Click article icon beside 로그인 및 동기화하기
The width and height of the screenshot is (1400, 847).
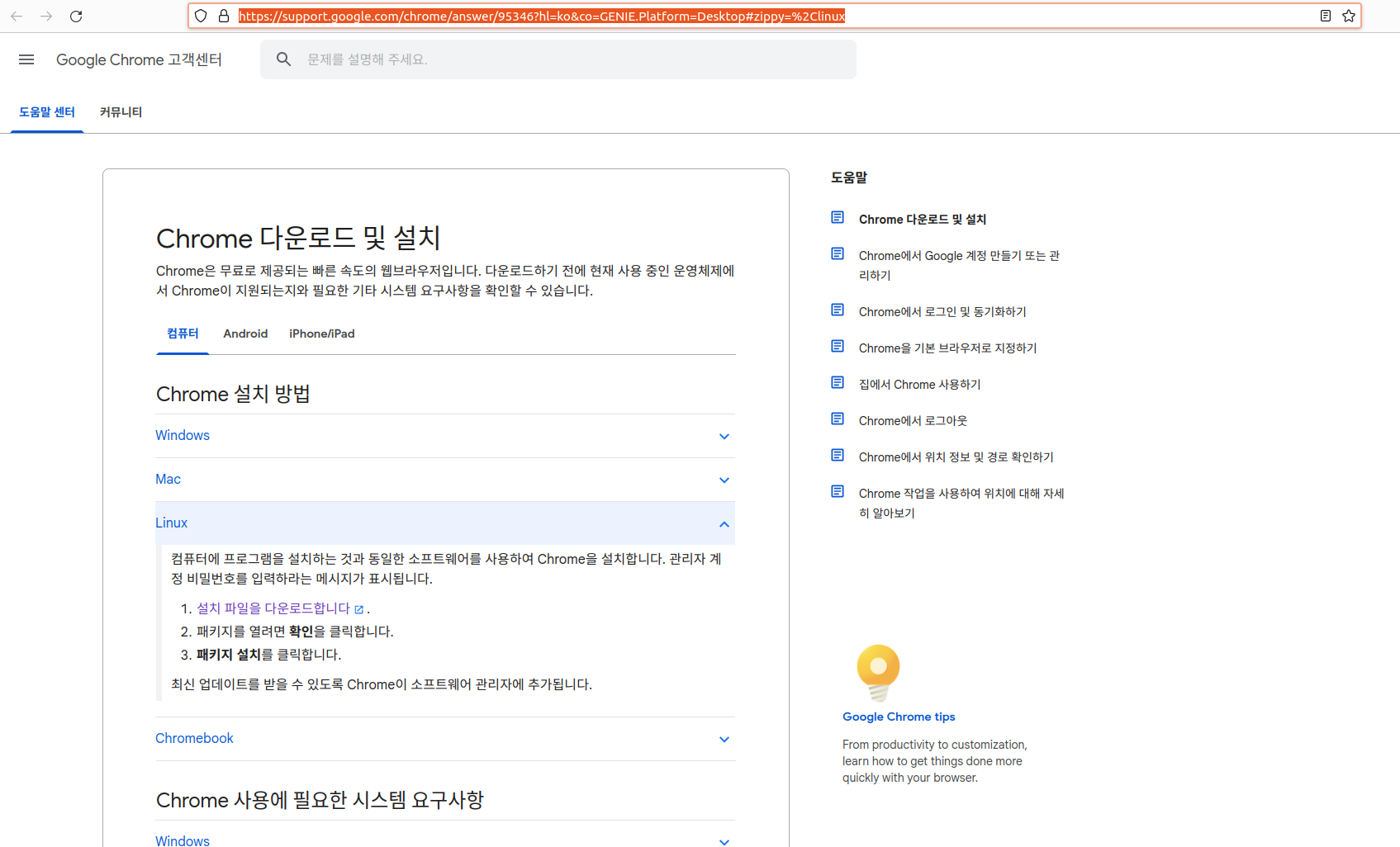[x=838, y=310]
